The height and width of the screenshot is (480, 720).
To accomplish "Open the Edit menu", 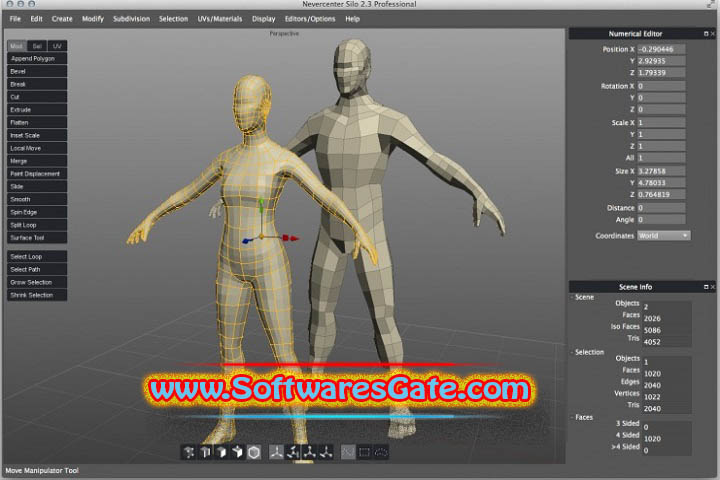I will click(36, 19).
